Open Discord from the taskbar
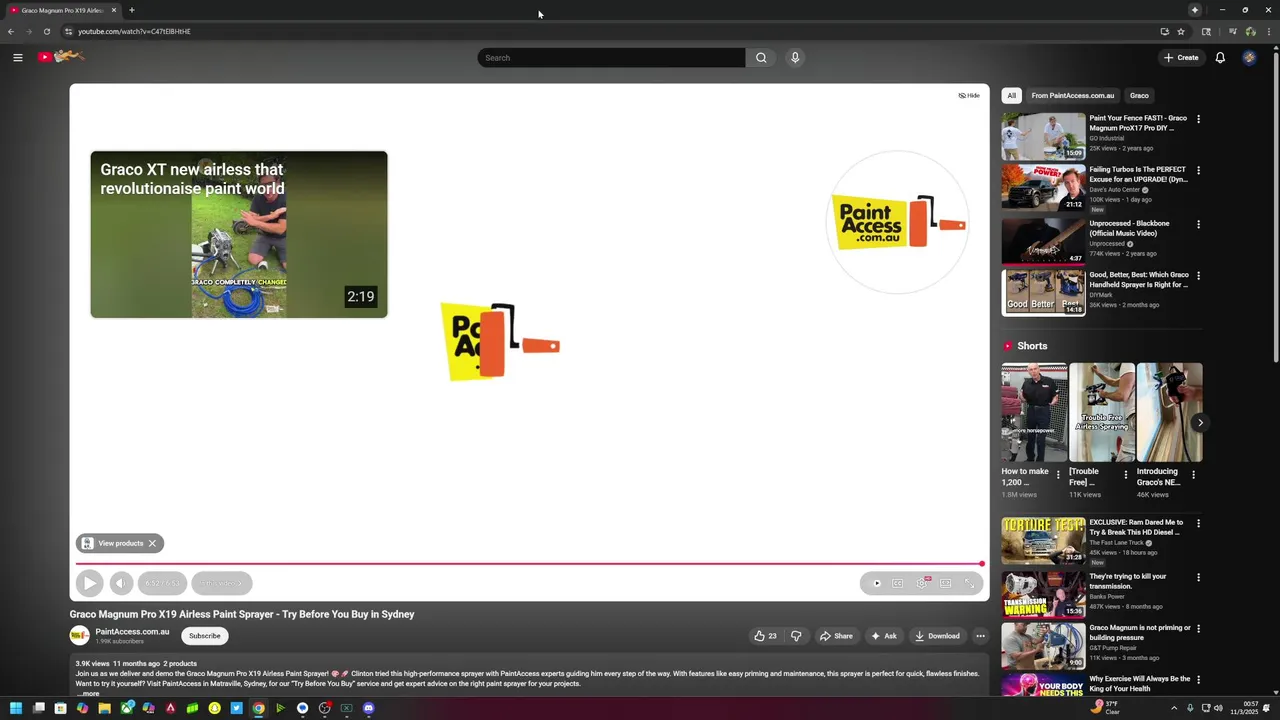Viewport: 1280px width, 720px height. (x=369, y=708)
